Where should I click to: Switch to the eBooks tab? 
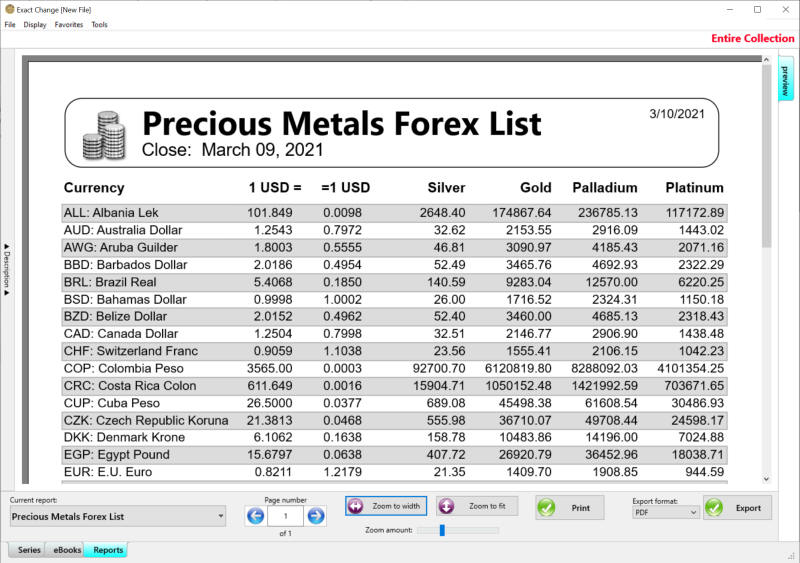[x=67, y=550]
